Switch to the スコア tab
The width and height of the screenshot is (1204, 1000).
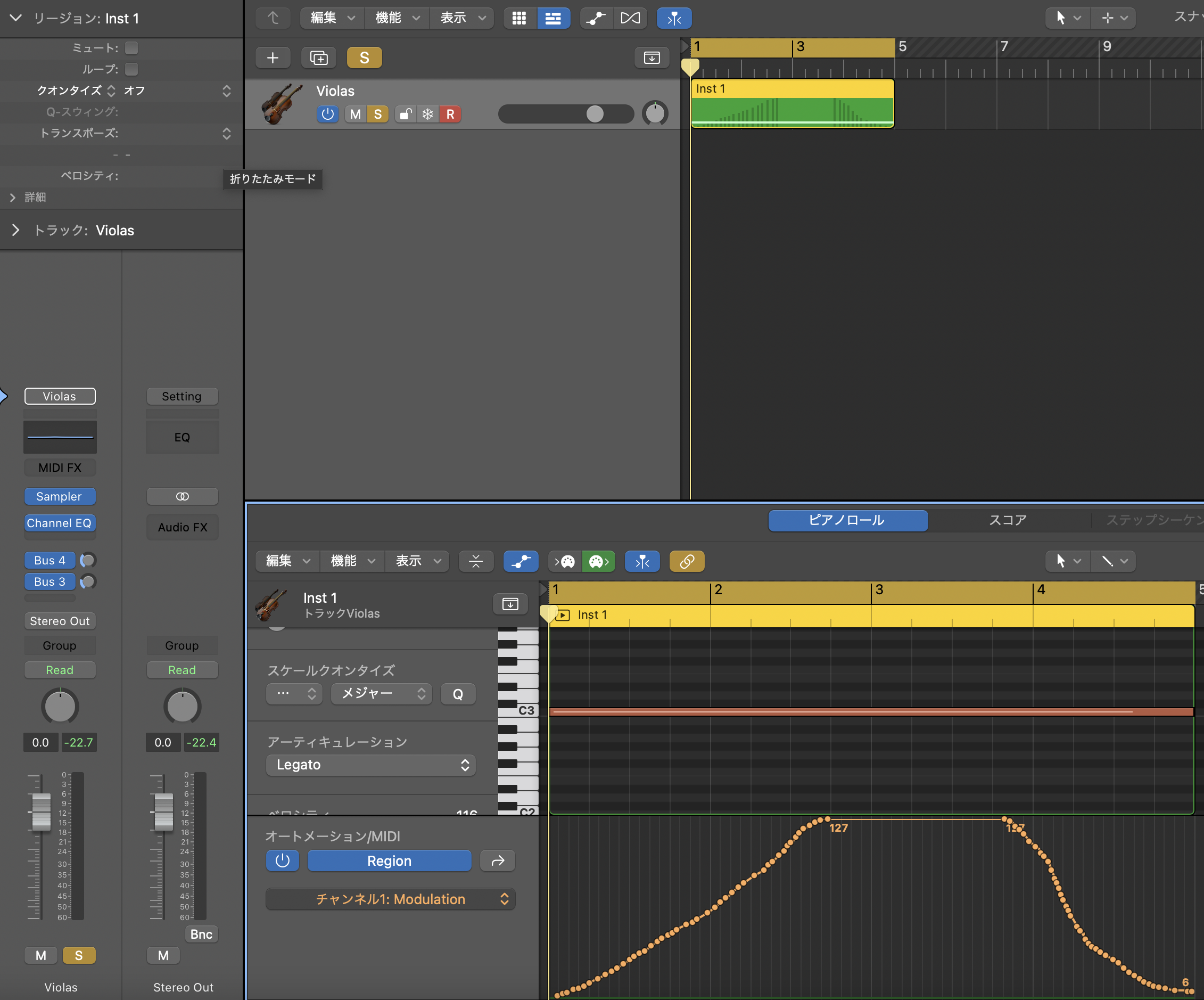1008,520
